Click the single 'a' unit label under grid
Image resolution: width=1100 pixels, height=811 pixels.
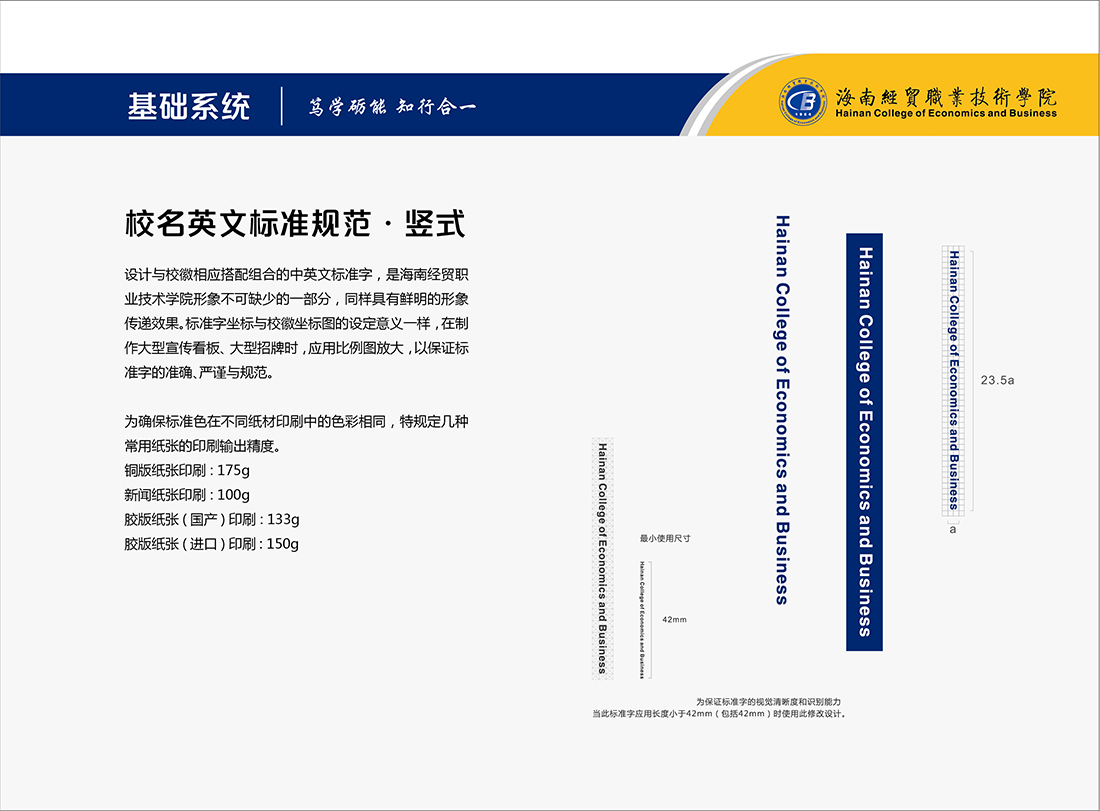coord(953,530)
